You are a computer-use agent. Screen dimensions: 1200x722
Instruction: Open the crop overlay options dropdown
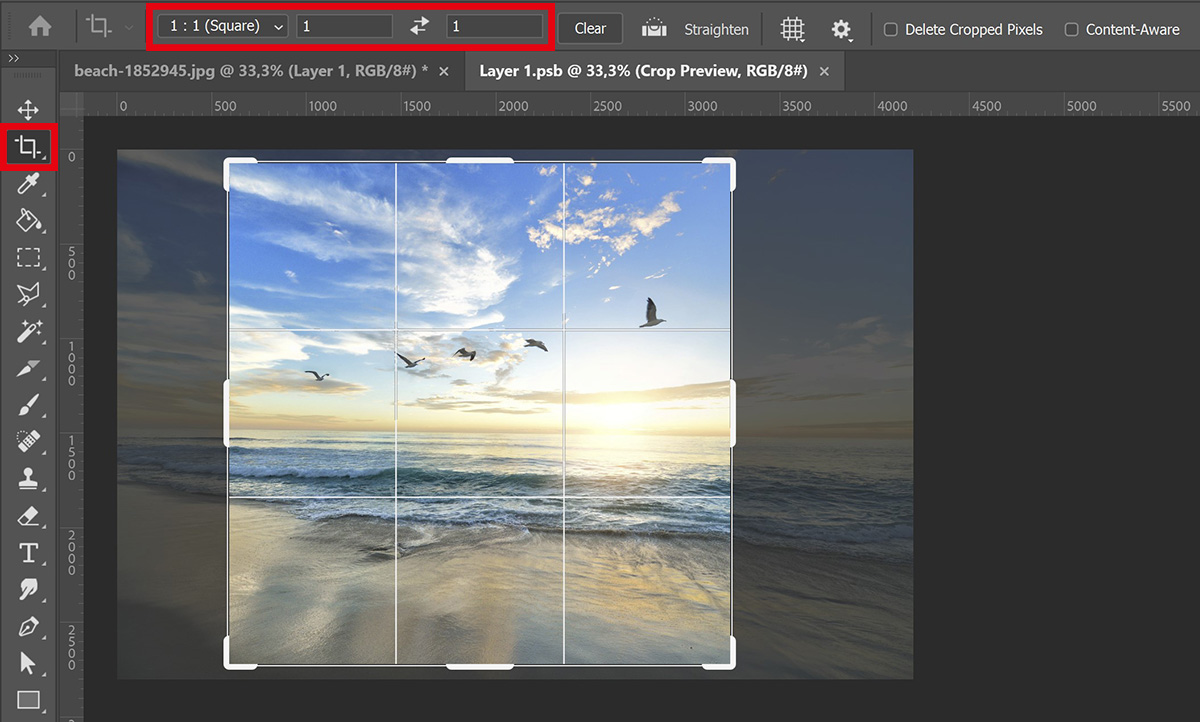[x=792, y=29]
